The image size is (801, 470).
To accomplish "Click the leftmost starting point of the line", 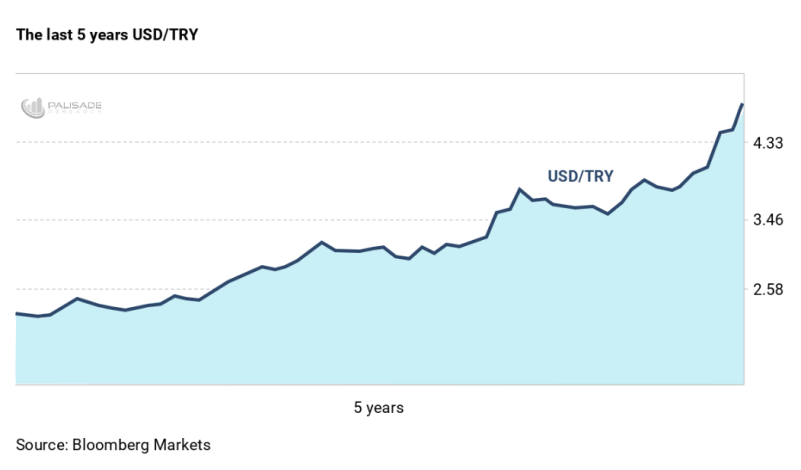I will [17, 313].
